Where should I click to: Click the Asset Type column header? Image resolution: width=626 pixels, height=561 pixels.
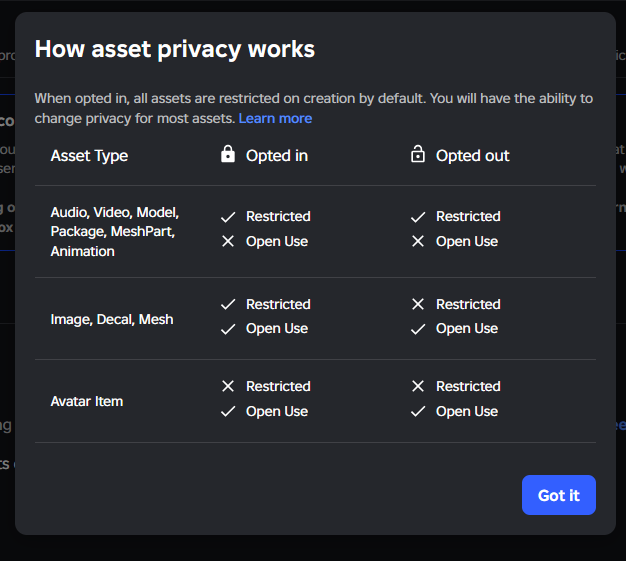[89, 156]
